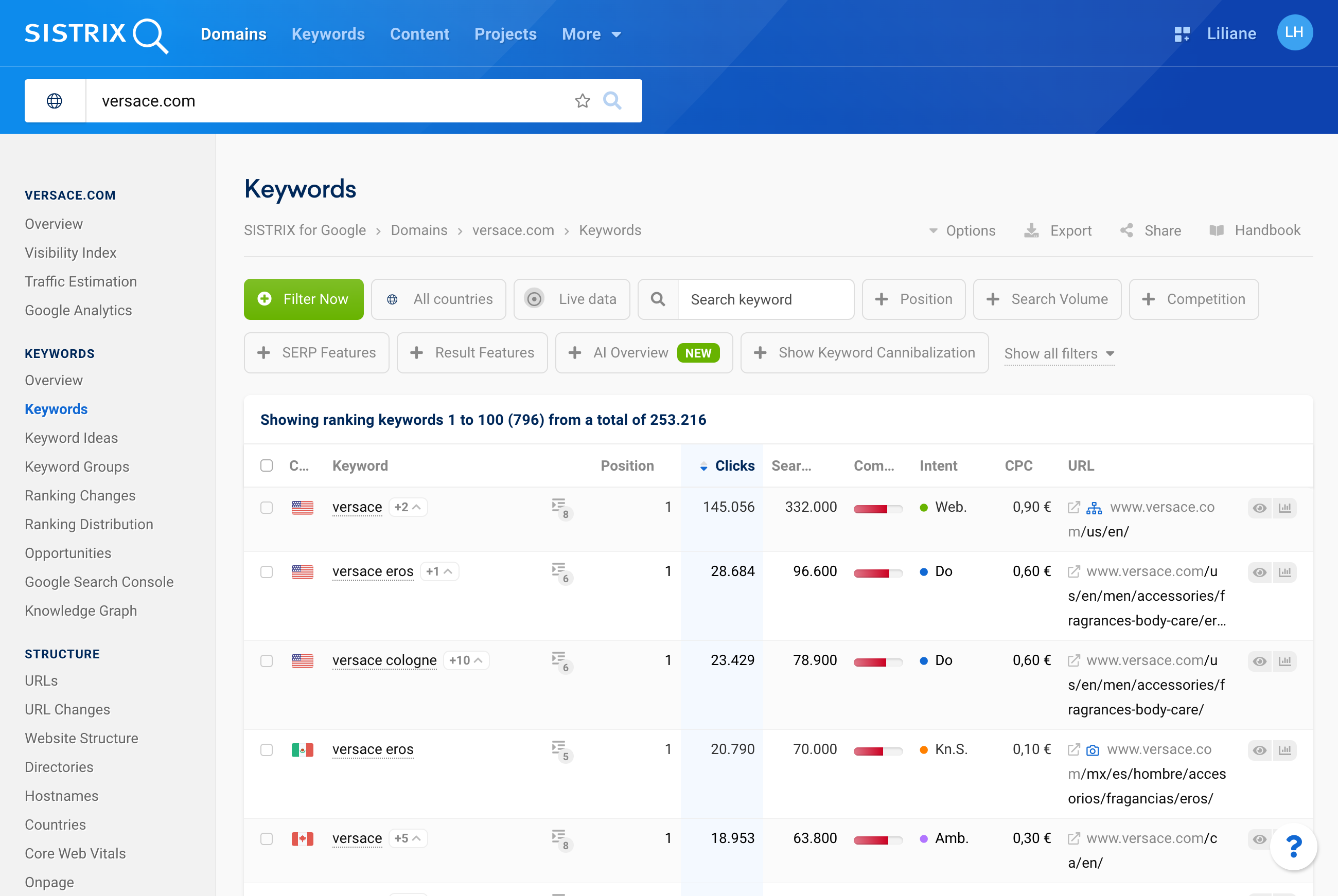Open the Live data selector
The width and height of the screenshot is (1338, 896).
coord(572,299)
